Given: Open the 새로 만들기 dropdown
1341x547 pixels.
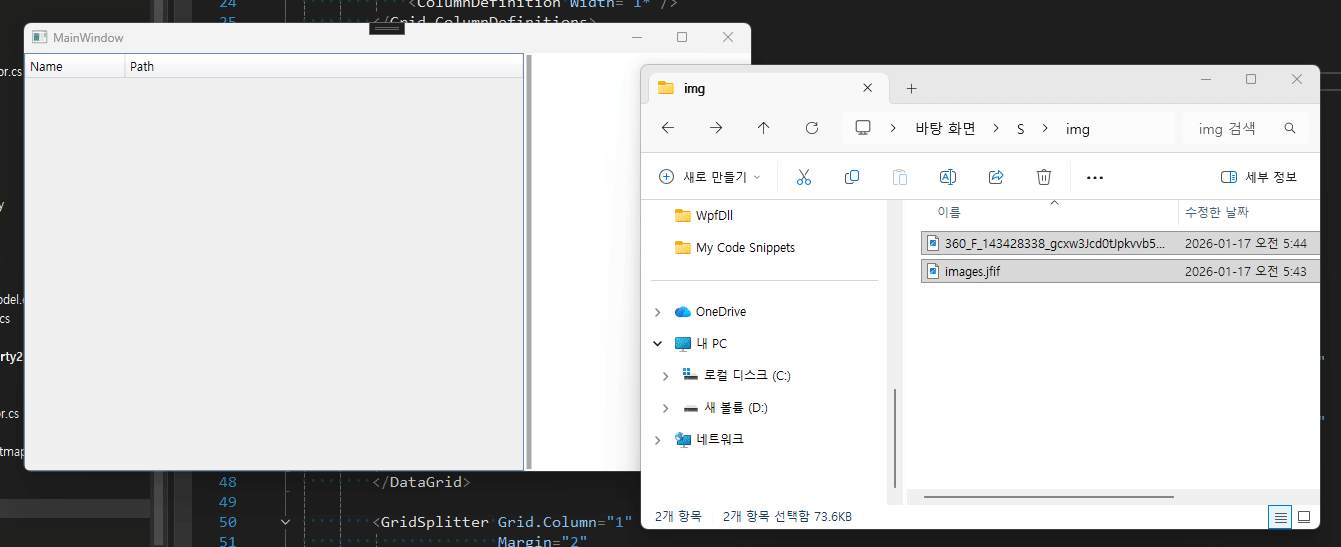Looking at the screenshot, I should coord(710,177).
